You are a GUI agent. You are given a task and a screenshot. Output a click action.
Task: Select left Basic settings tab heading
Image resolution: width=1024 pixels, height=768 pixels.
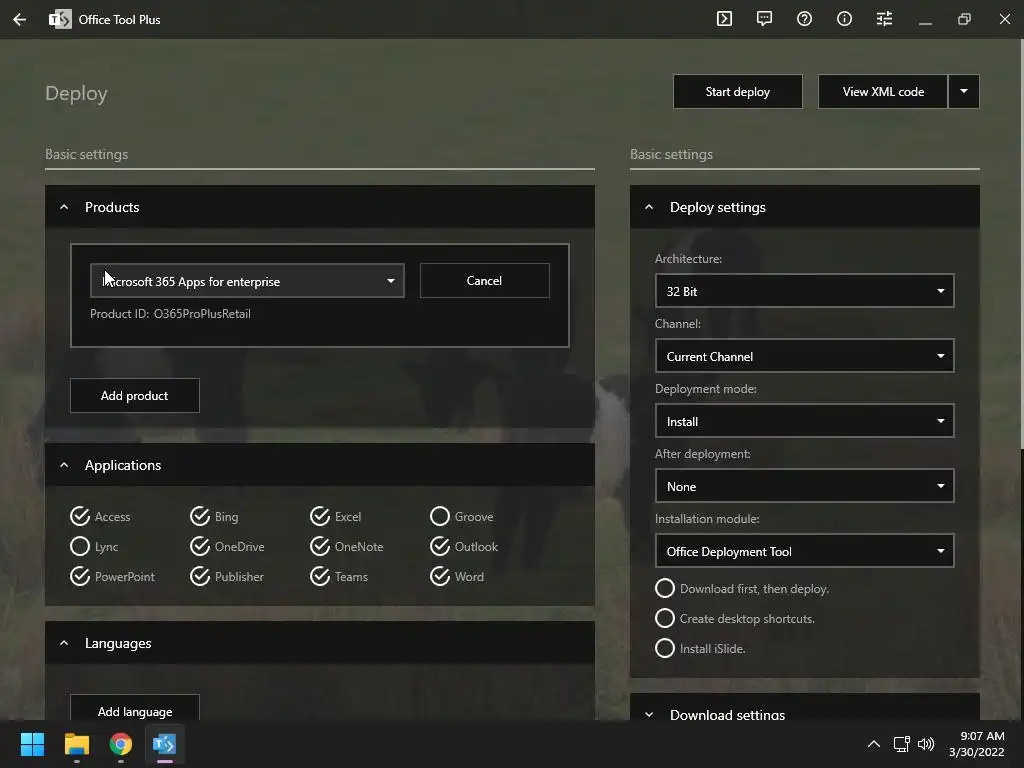click(86, 155)
